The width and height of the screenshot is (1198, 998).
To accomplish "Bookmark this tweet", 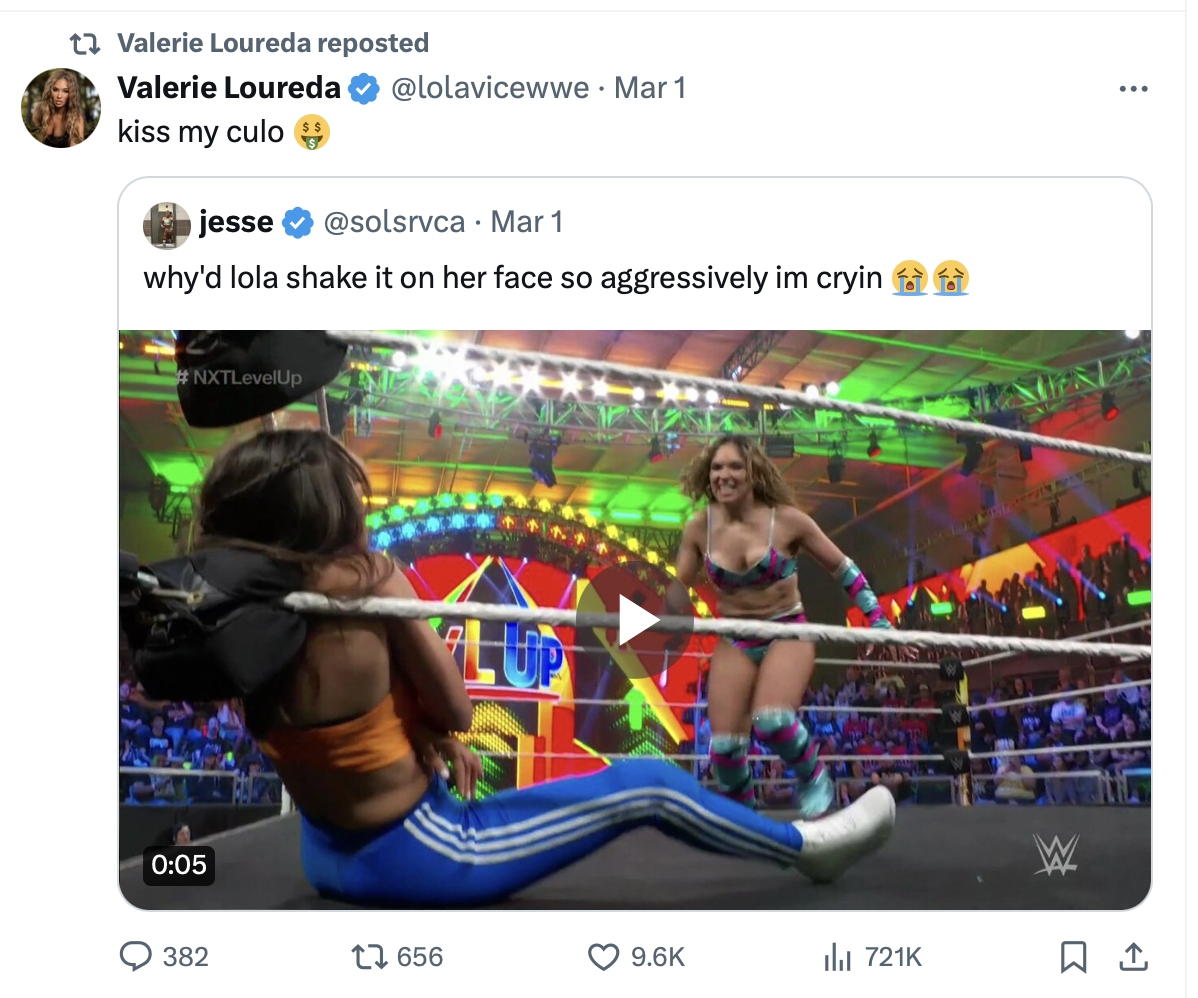I will click(x=1073, y=957).
